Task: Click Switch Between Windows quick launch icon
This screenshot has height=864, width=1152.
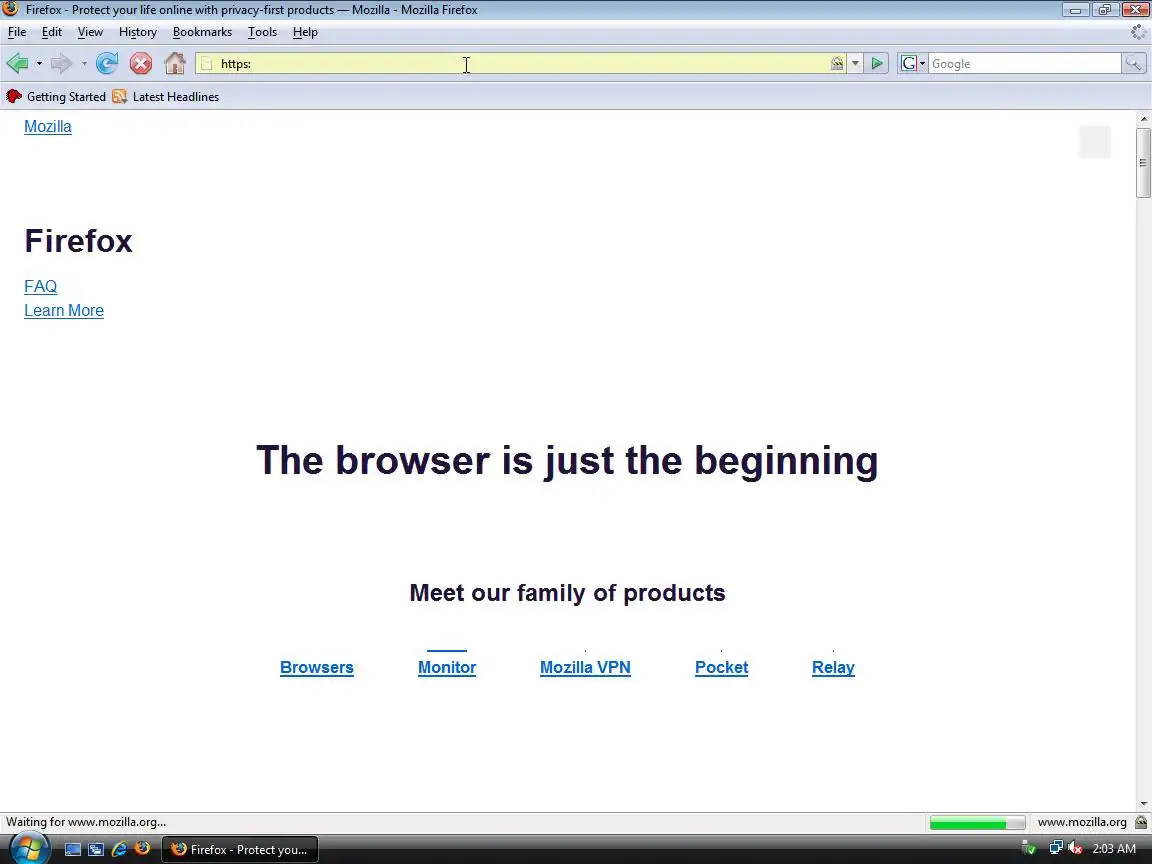Action: click(x=96, y=849)
